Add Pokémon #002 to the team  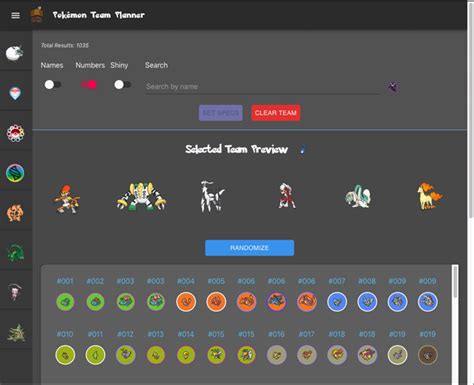[95, 302]
